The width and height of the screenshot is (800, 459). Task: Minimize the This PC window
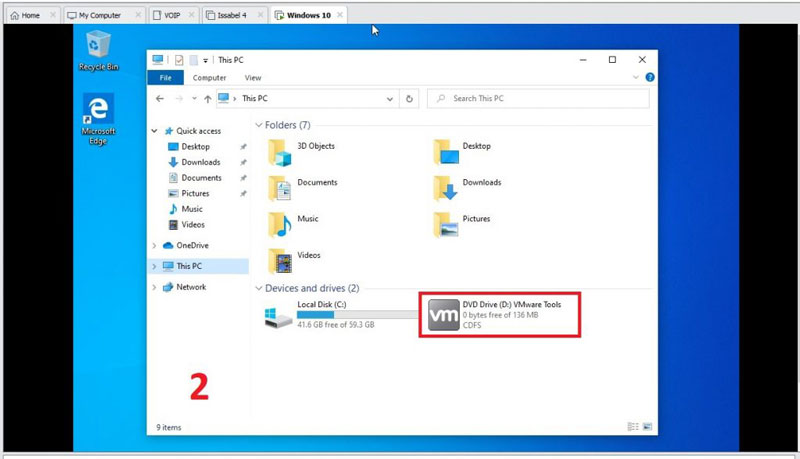(583, 60)
